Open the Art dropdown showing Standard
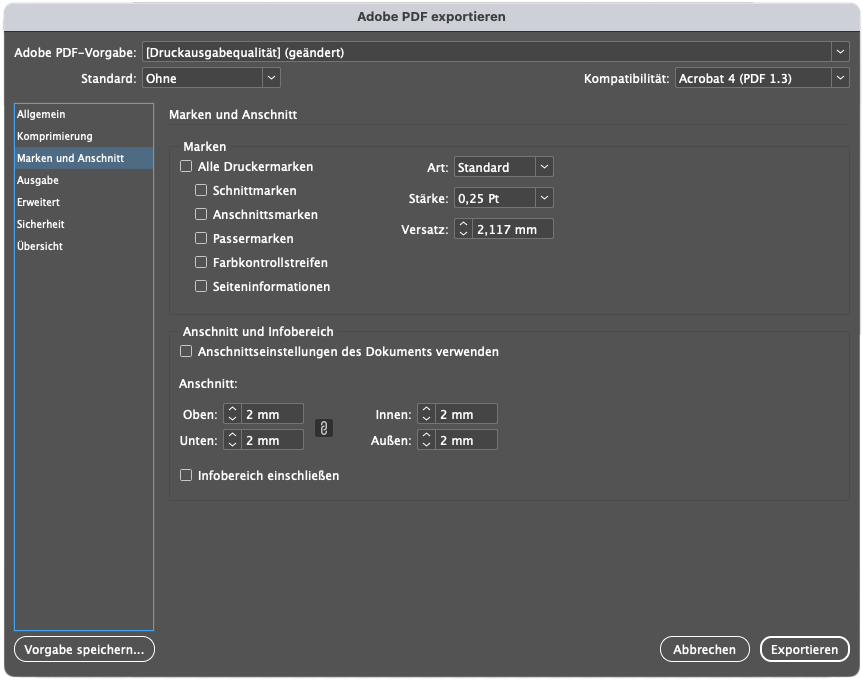 pos(504,167)
